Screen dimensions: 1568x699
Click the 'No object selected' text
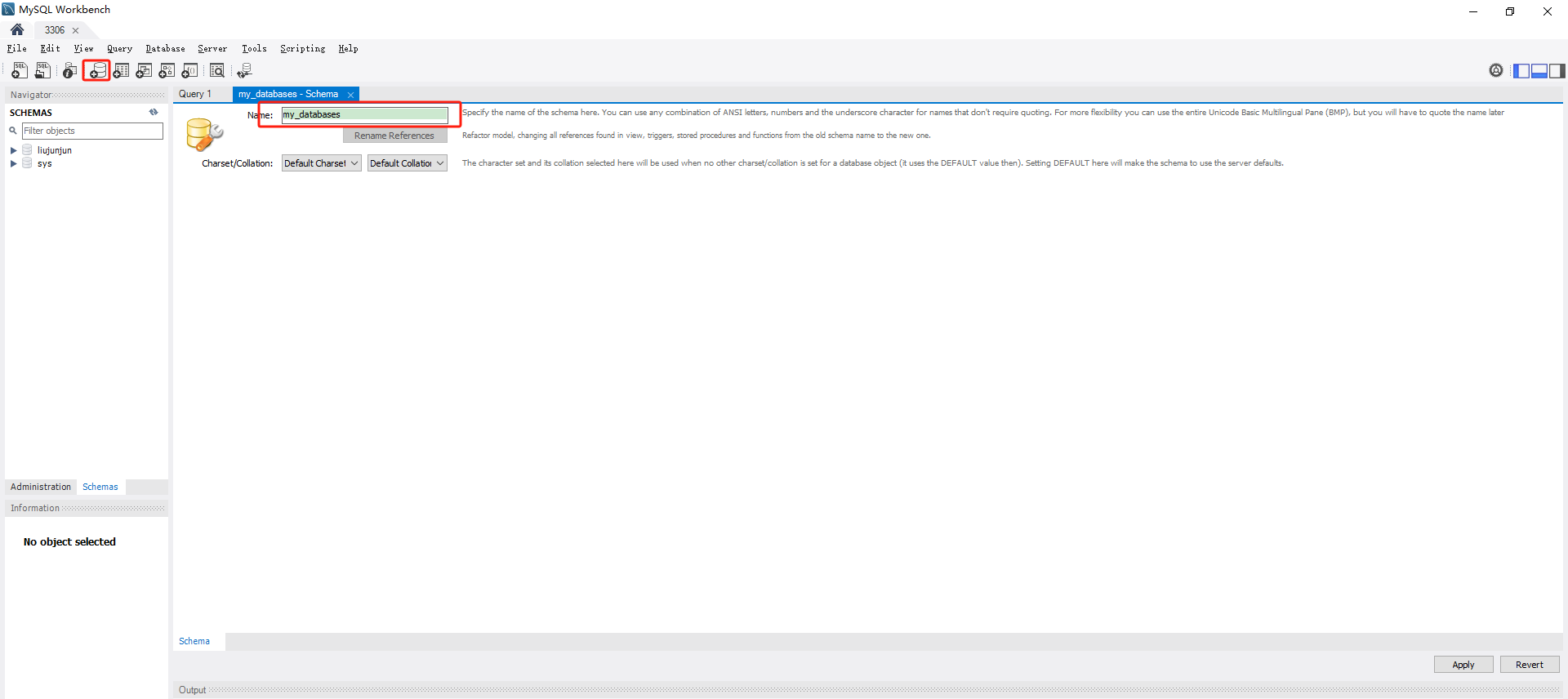[69, 541]
